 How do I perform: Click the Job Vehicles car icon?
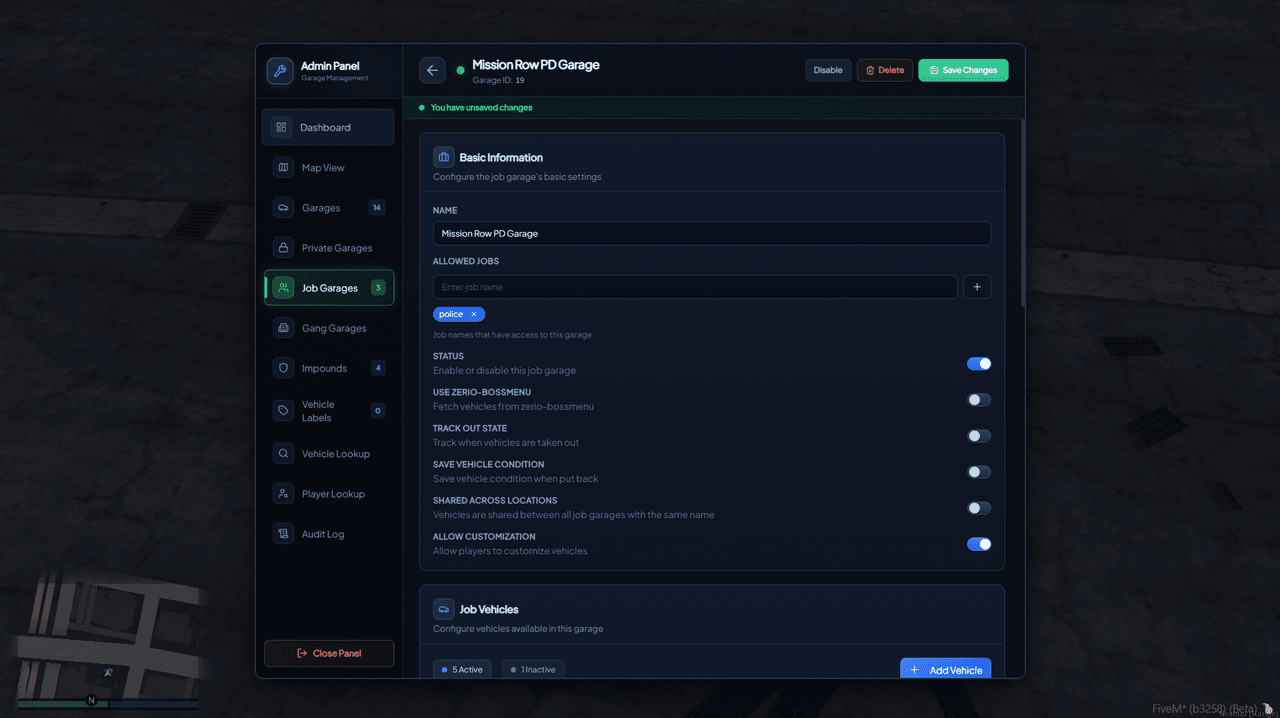444,609
